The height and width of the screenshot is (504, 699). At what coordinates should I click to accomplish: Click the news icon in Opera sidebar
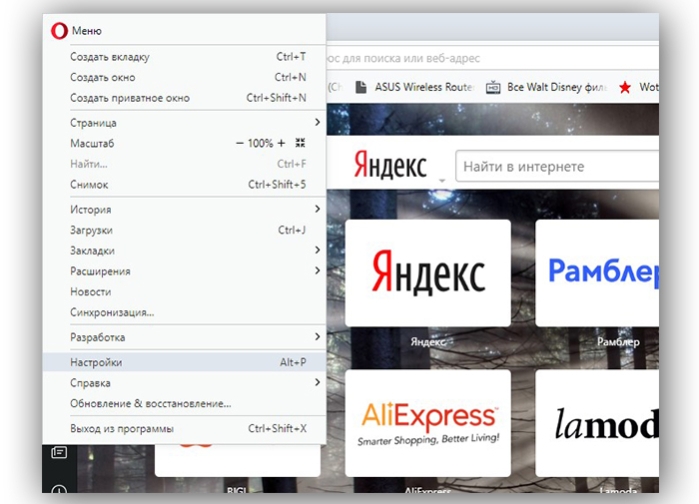coord(59,452)
